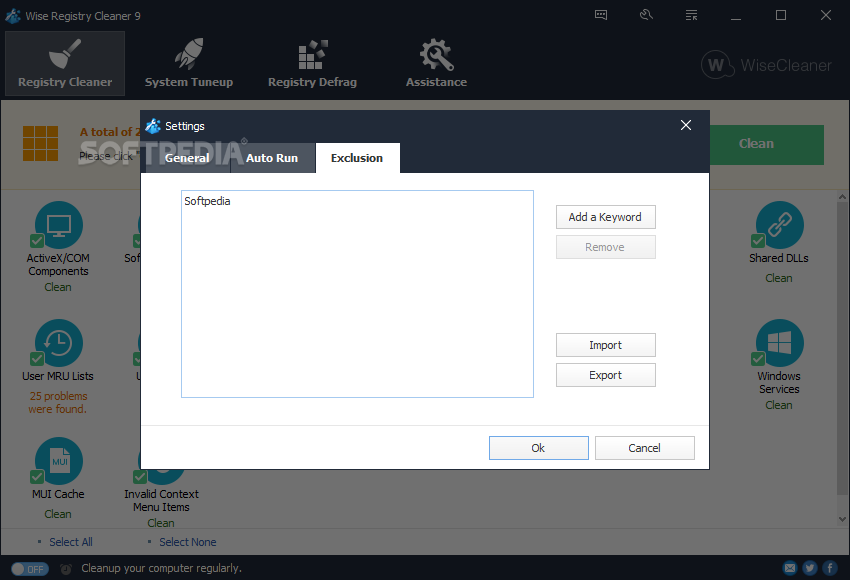The width and height of the screenshot is (850, 580).
Task: Click the Clean status under Windows Services
Action: [779, 405]
